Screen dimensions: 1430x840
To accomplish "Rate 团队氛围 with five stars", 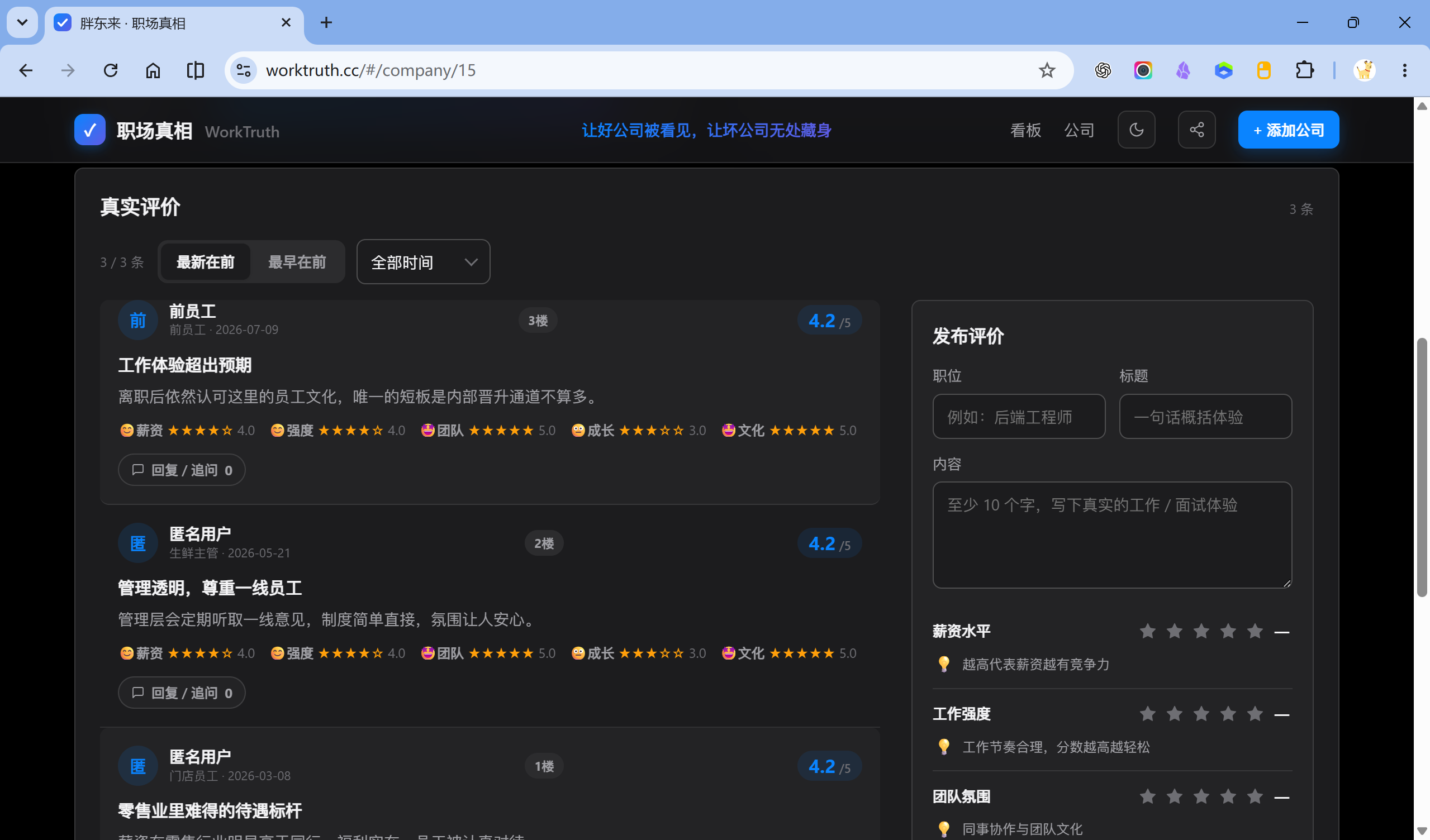I will [1255, 796].
